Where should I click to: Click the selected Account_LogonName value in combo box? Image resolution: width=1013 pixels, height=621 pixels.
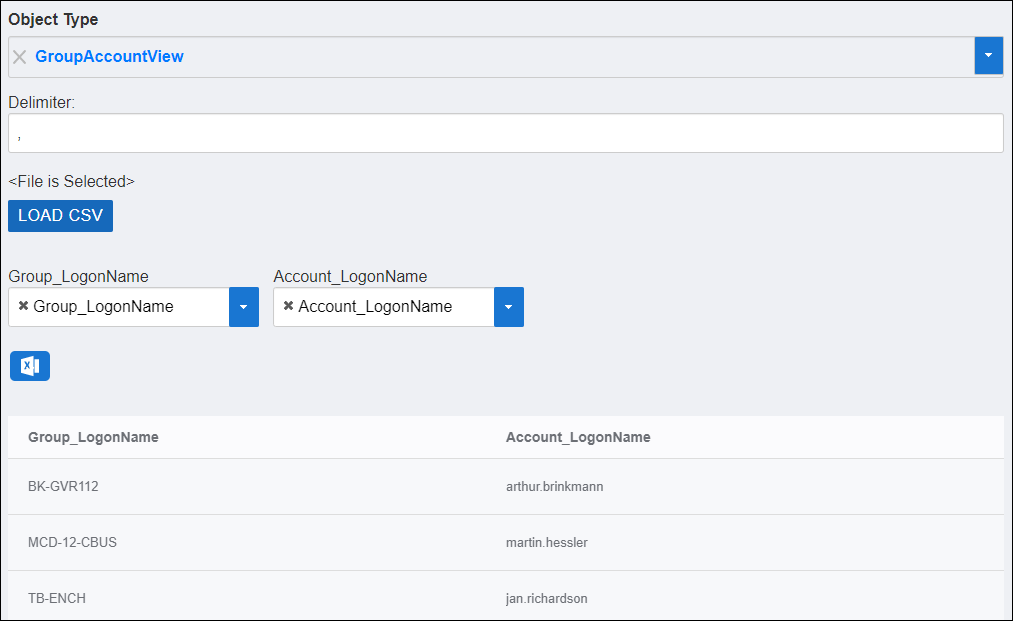375,307
